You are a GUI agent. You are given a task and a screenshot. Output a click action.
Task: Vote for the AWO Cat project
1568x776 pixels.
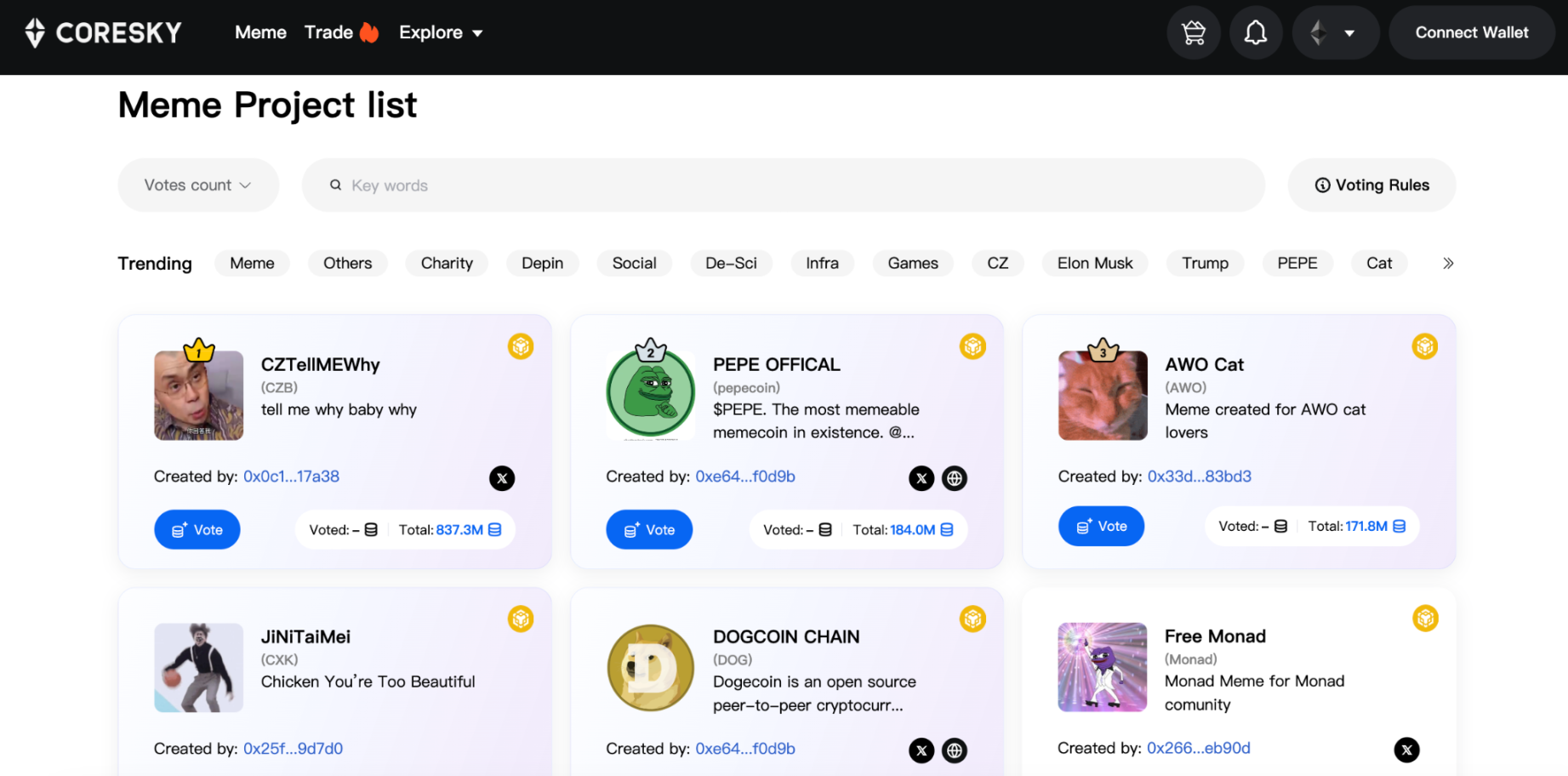click(1101, 526)
